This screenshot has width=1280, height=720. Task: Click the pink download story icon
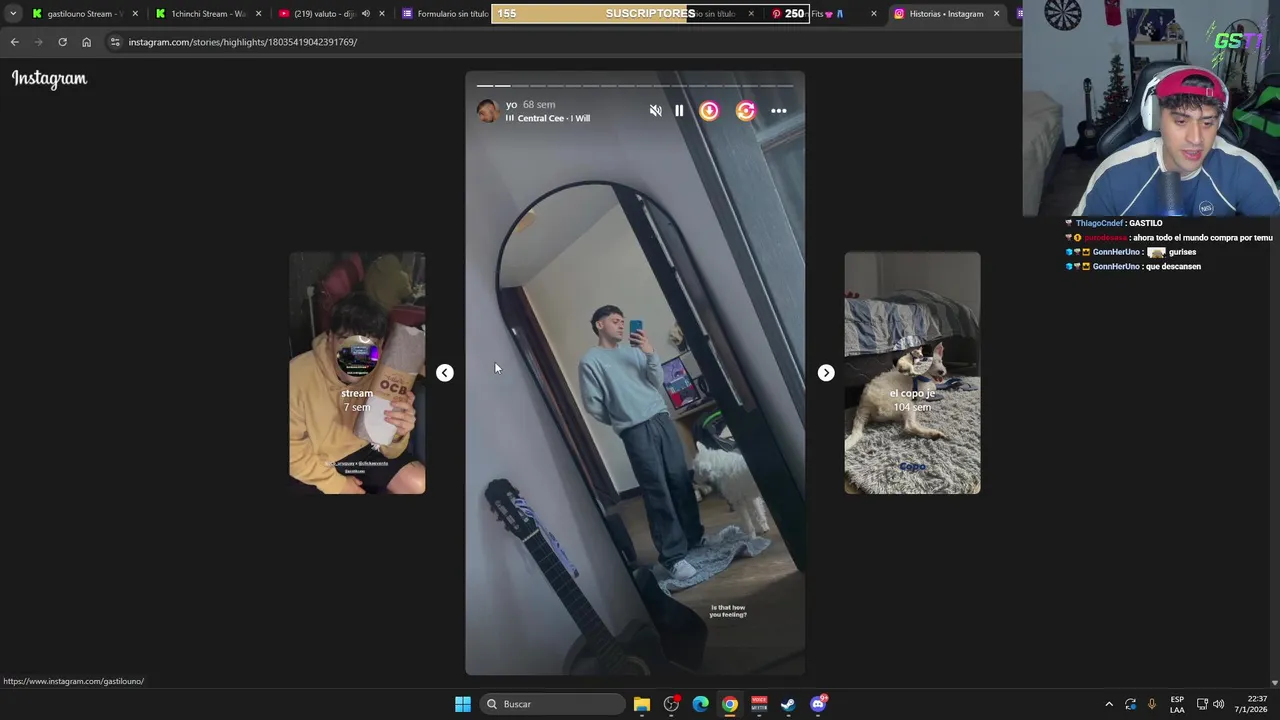tap(709, 111)
